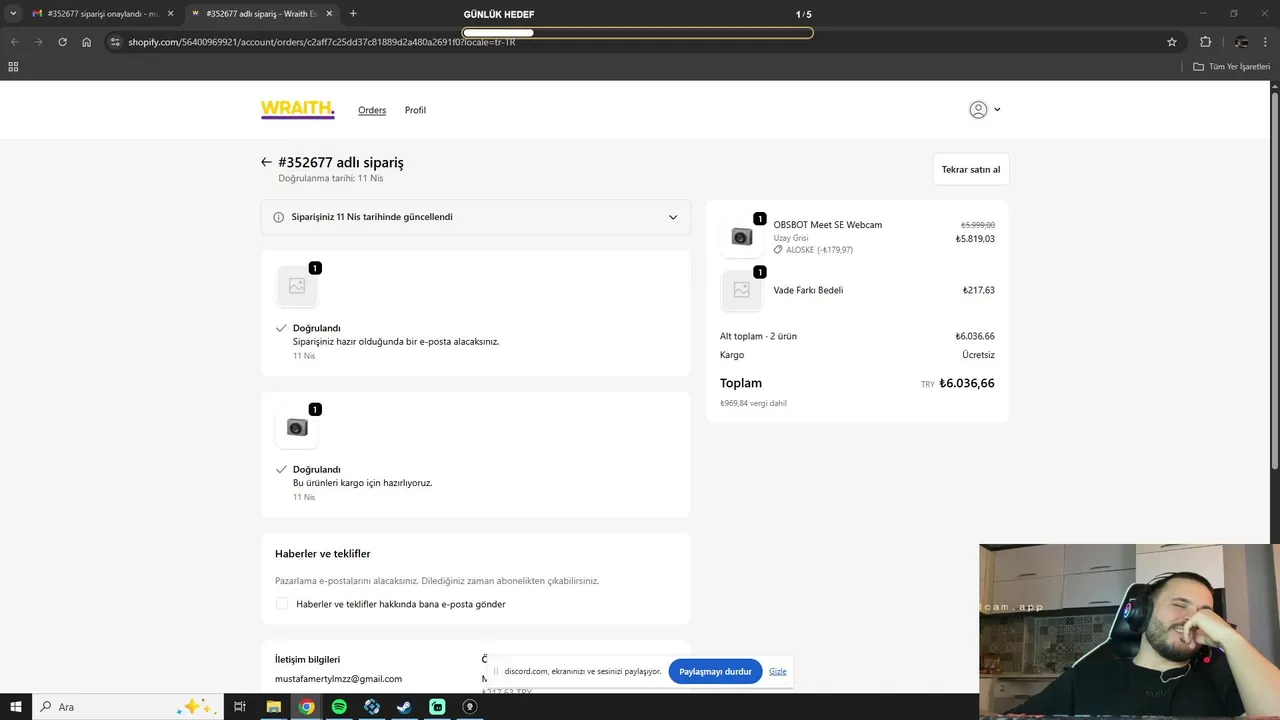Bookmark this page with the star icon
This screenshot has height=720, width=1280.
pyautogui.click(x=1172, y=42)
